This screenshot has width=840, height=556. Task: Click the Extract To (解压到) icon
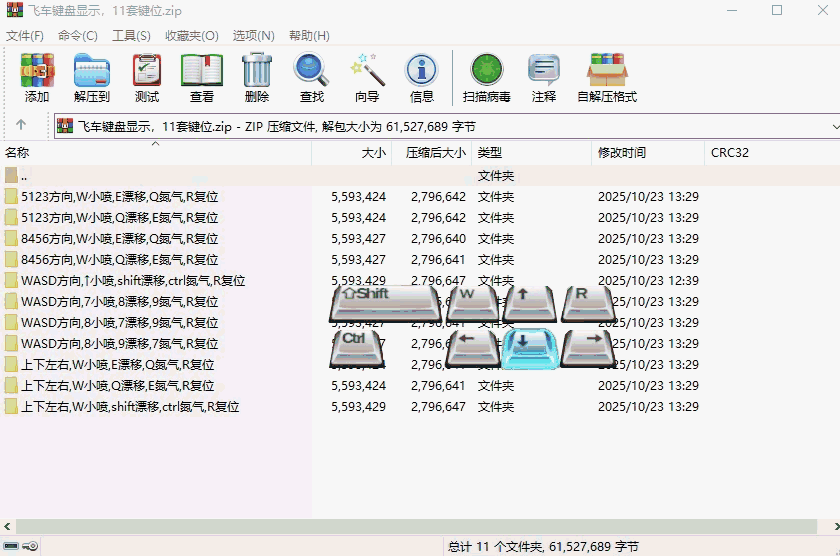click(x=92, y=77)
